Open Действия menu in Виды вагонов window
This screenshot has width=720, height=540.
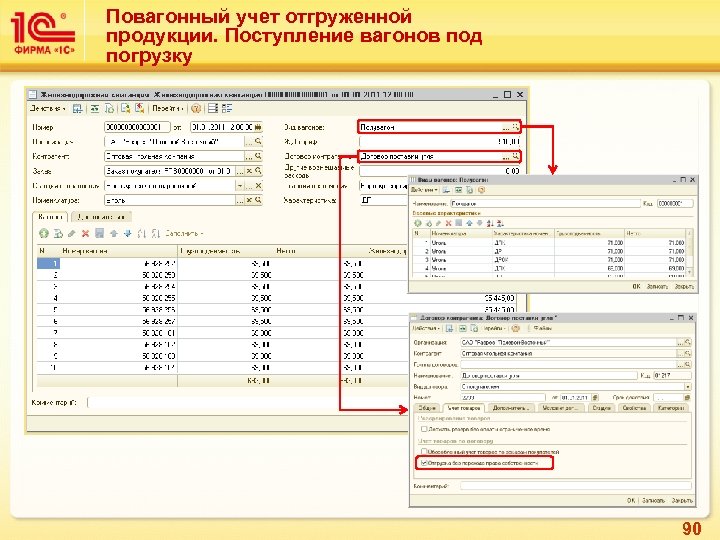[x=424, y=190]
